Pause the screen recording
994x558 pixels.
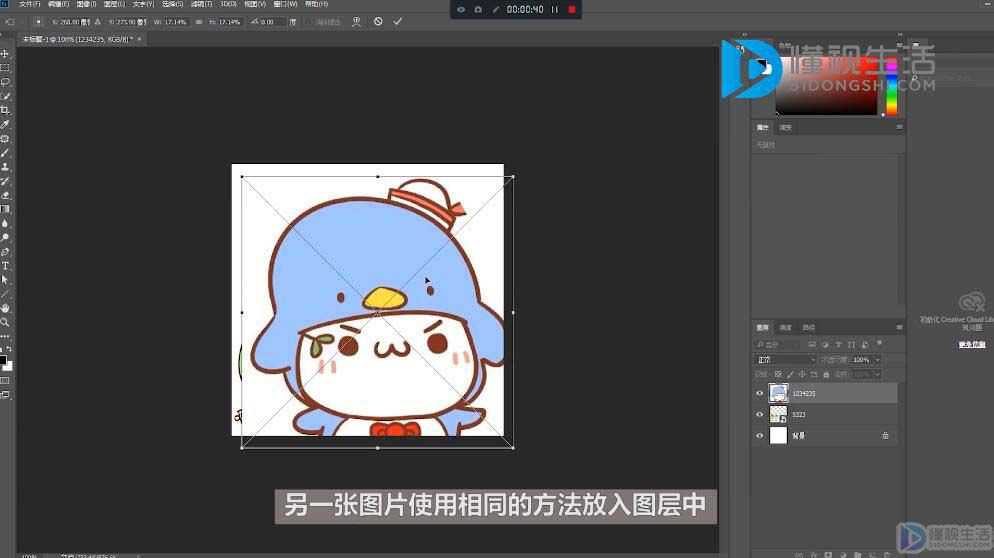coord(555,10)
